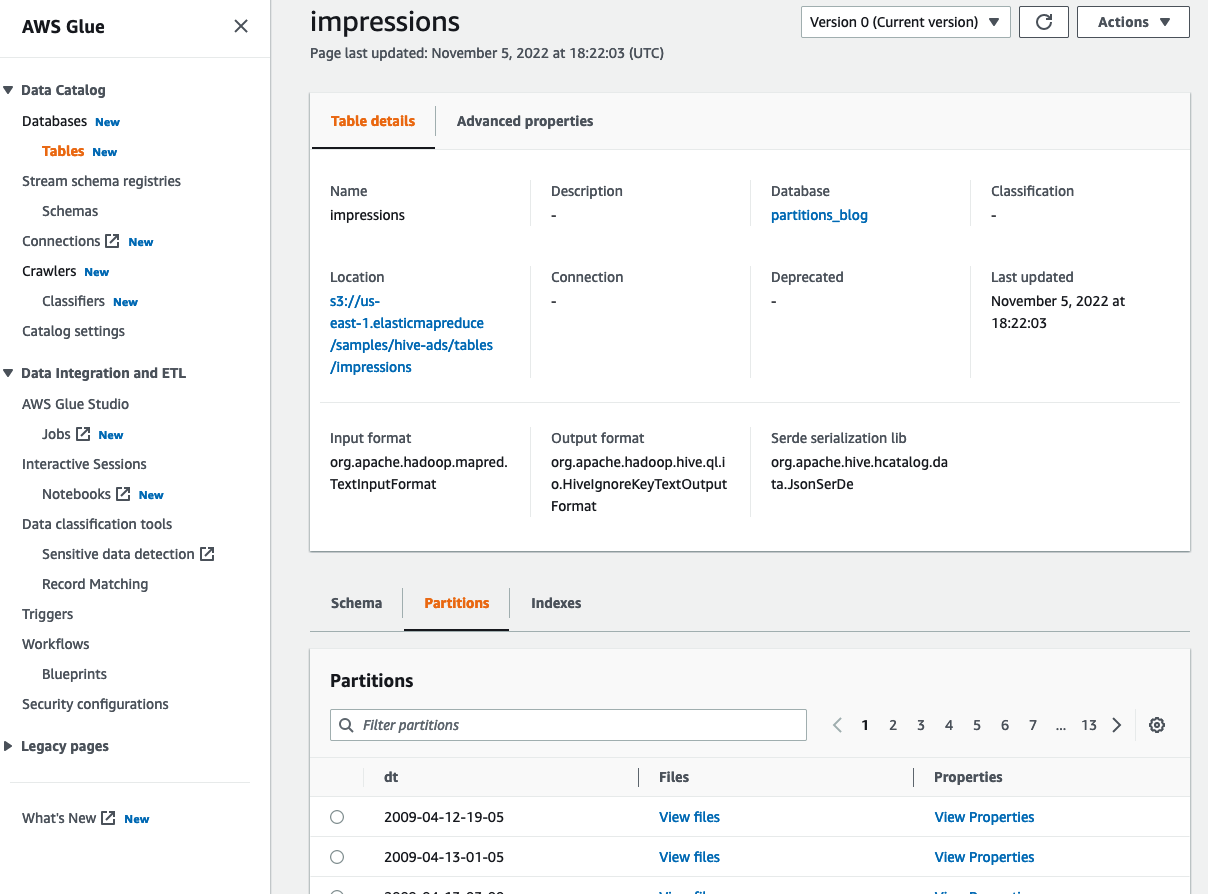The width and height of the screenshot is (1208, 894).
Task: Open Schemas in the sidebar
Action: pos(70,211)
